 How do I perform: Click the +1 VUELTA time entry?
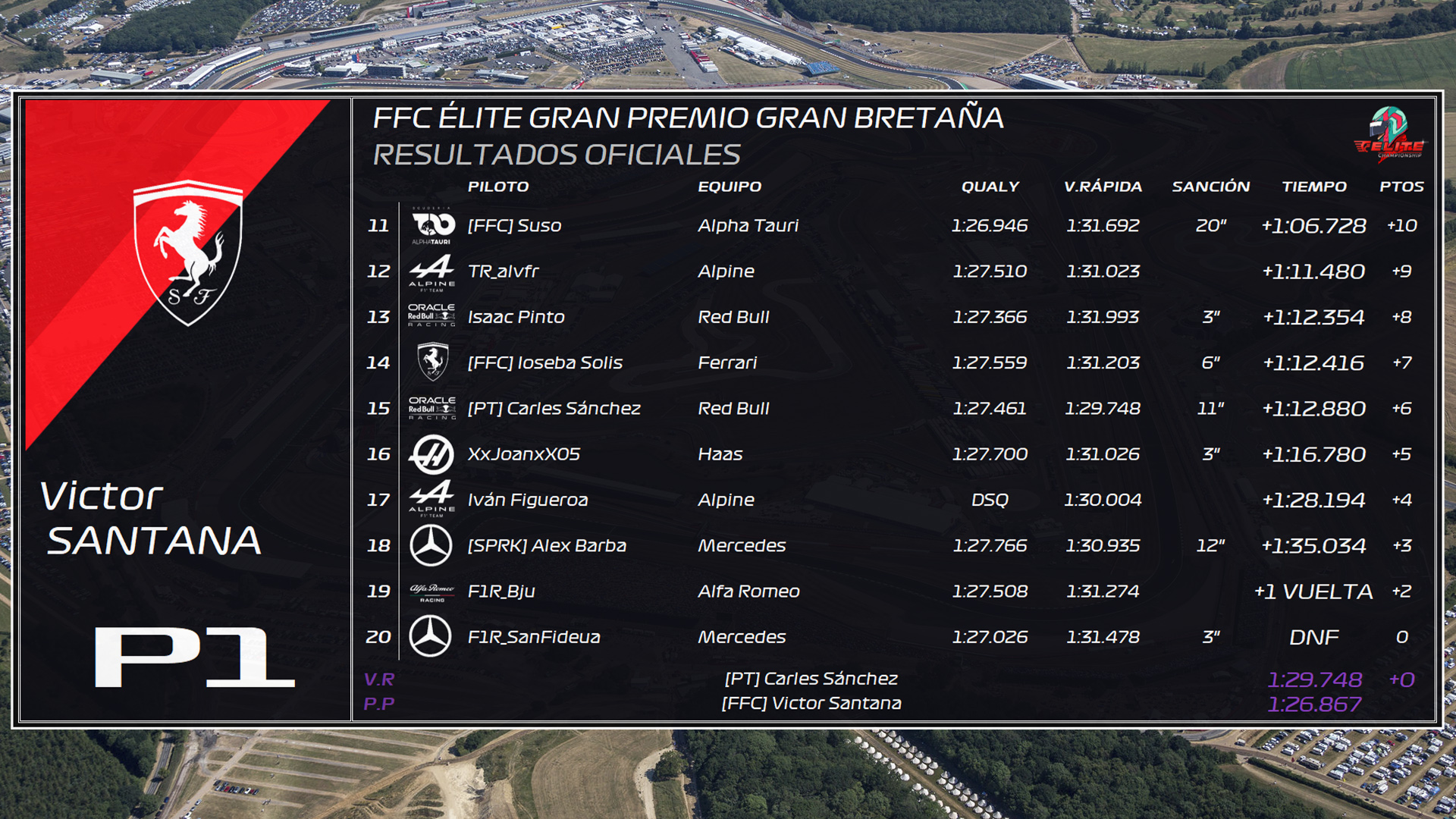click(x=1313, y=591)
